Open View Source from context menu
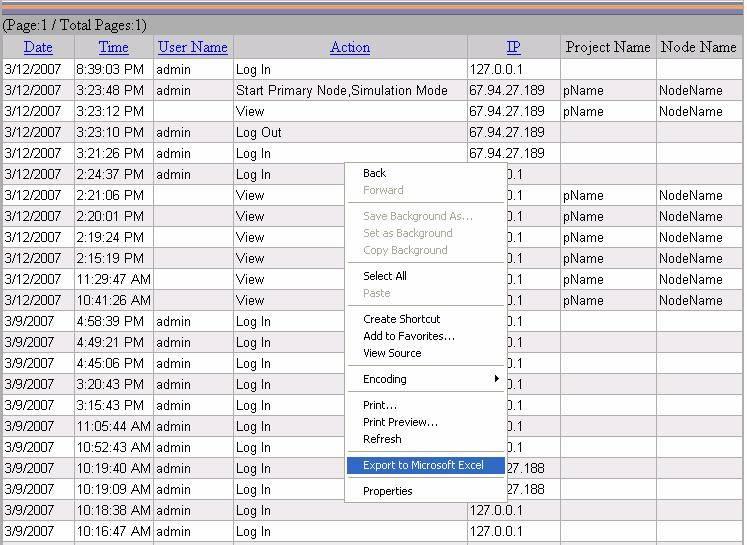747x545 pixels. coord(392,353)
